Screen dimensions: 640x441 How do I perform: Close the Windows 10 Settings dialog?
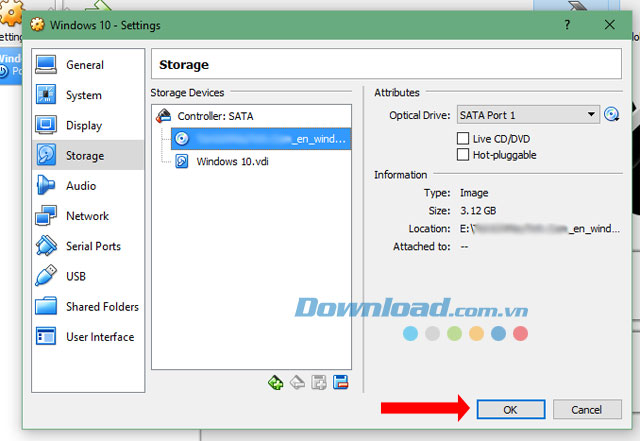(x=609, y=25)
